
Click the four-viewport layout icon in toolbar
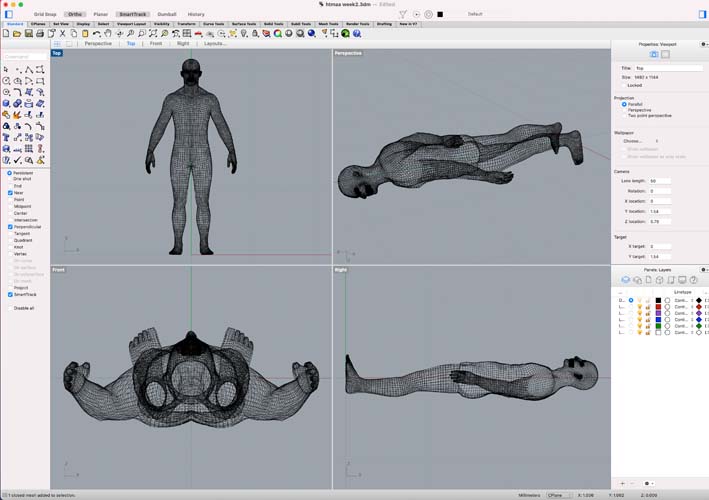click(x=187, y=33)
